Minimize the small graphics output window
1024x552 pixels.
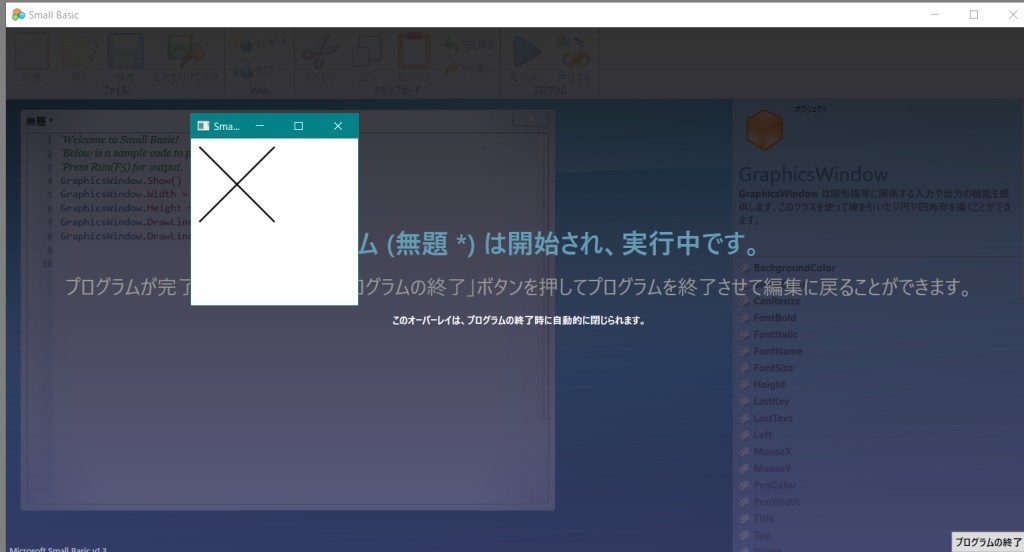[260, 126]
